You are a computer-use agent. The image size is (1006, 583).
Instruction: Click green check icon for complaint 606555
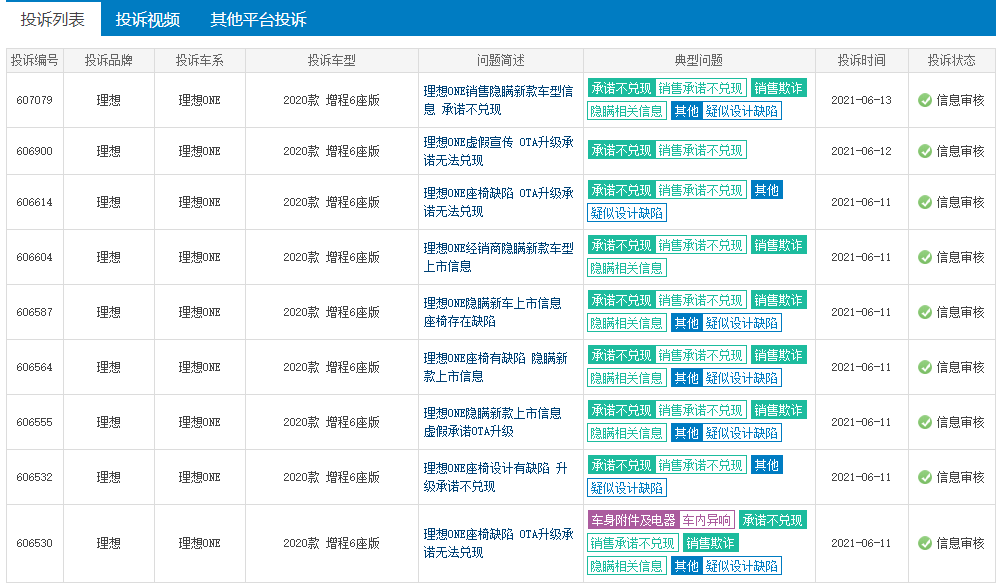click(x=925, y=422)
